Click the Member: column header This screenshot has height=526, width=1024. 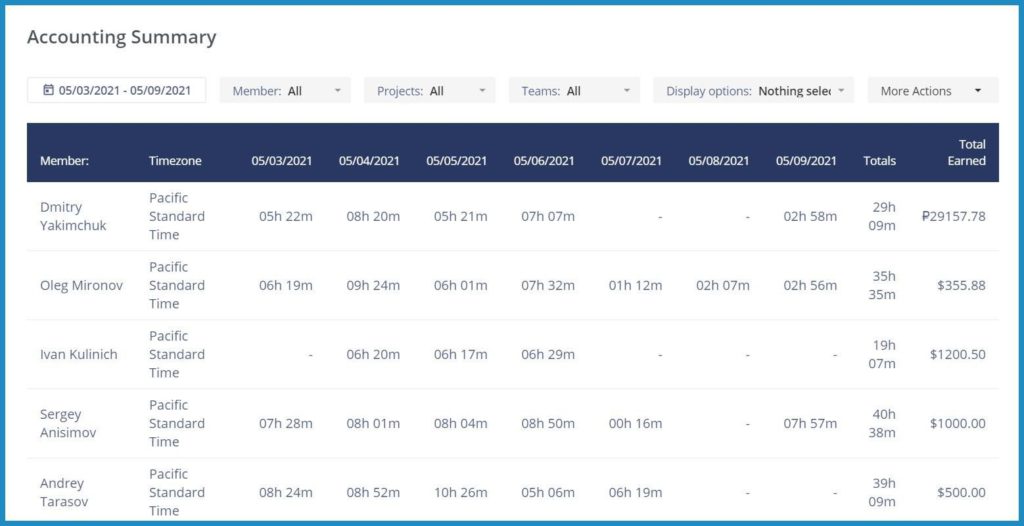(x=62, y=161)
